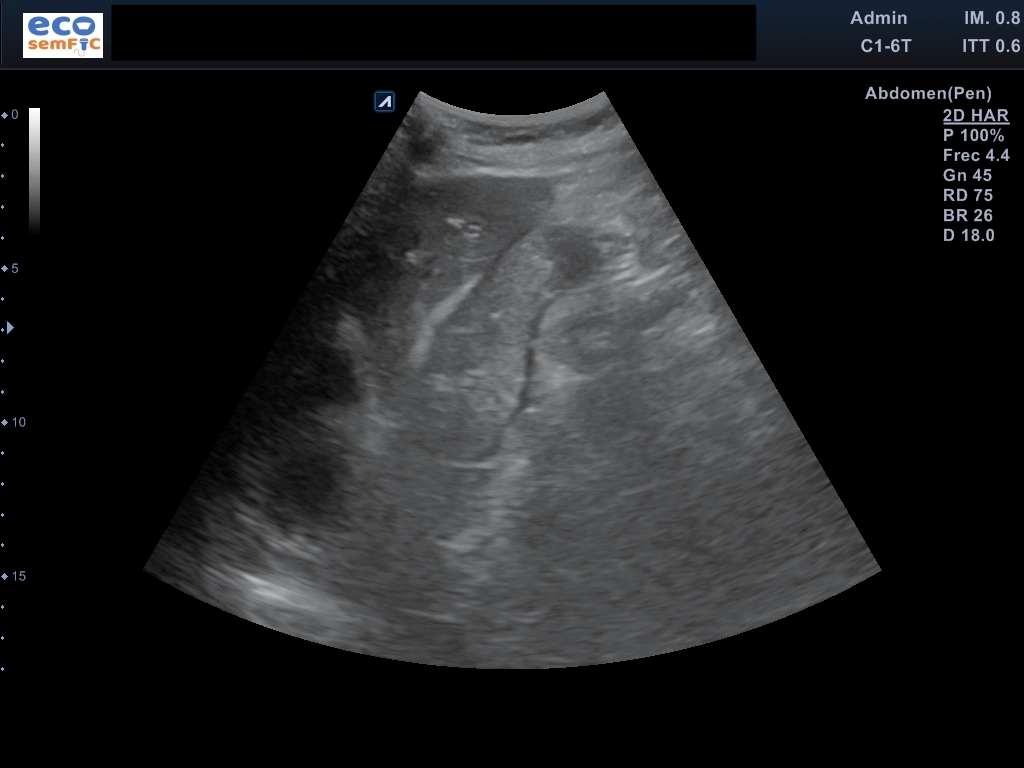Click the D 18.0 depth value
The width and height of the screenshot is (1024, 768).
tap(969, 236)
